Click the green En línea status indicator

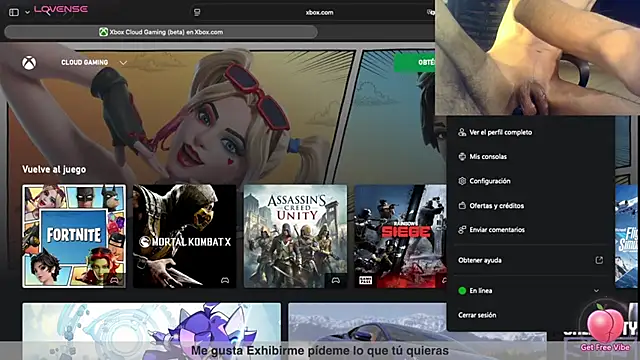[x=462, y=291]
